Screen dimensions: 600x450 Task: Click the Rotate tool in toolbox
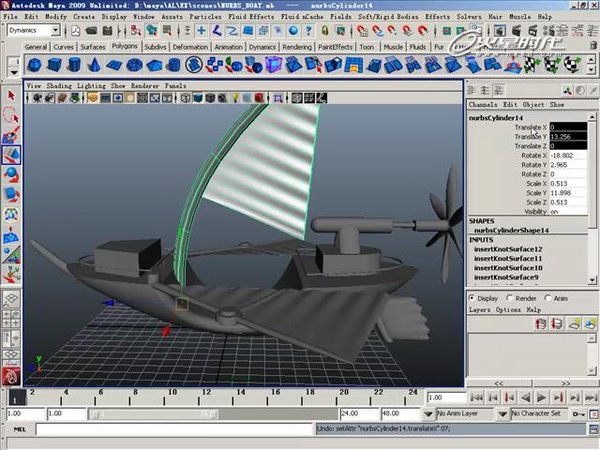coord(12,175)
